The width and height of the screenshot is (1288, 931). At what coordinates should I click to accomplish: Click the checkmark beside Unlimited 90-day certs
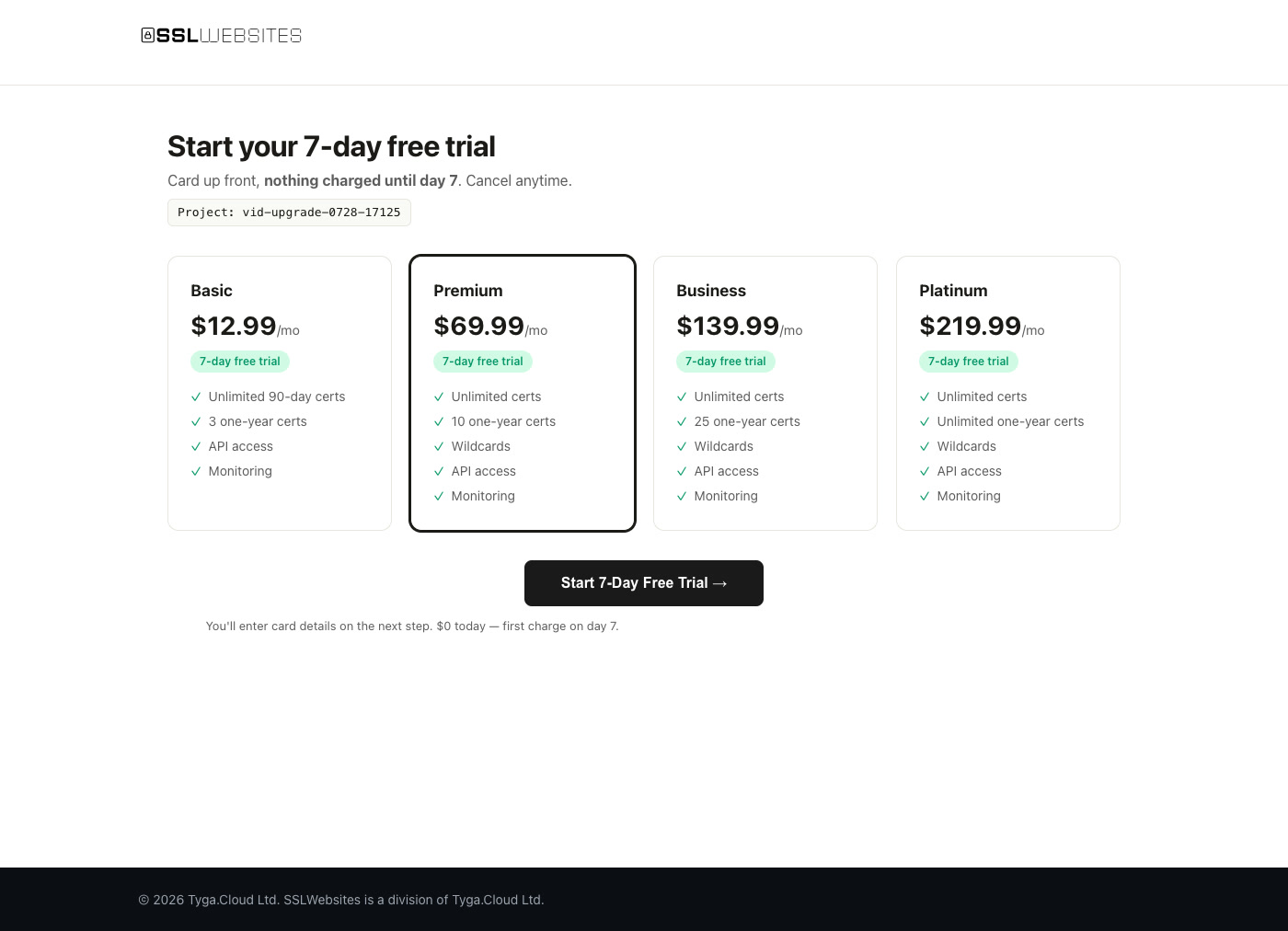tap(196, 397)
